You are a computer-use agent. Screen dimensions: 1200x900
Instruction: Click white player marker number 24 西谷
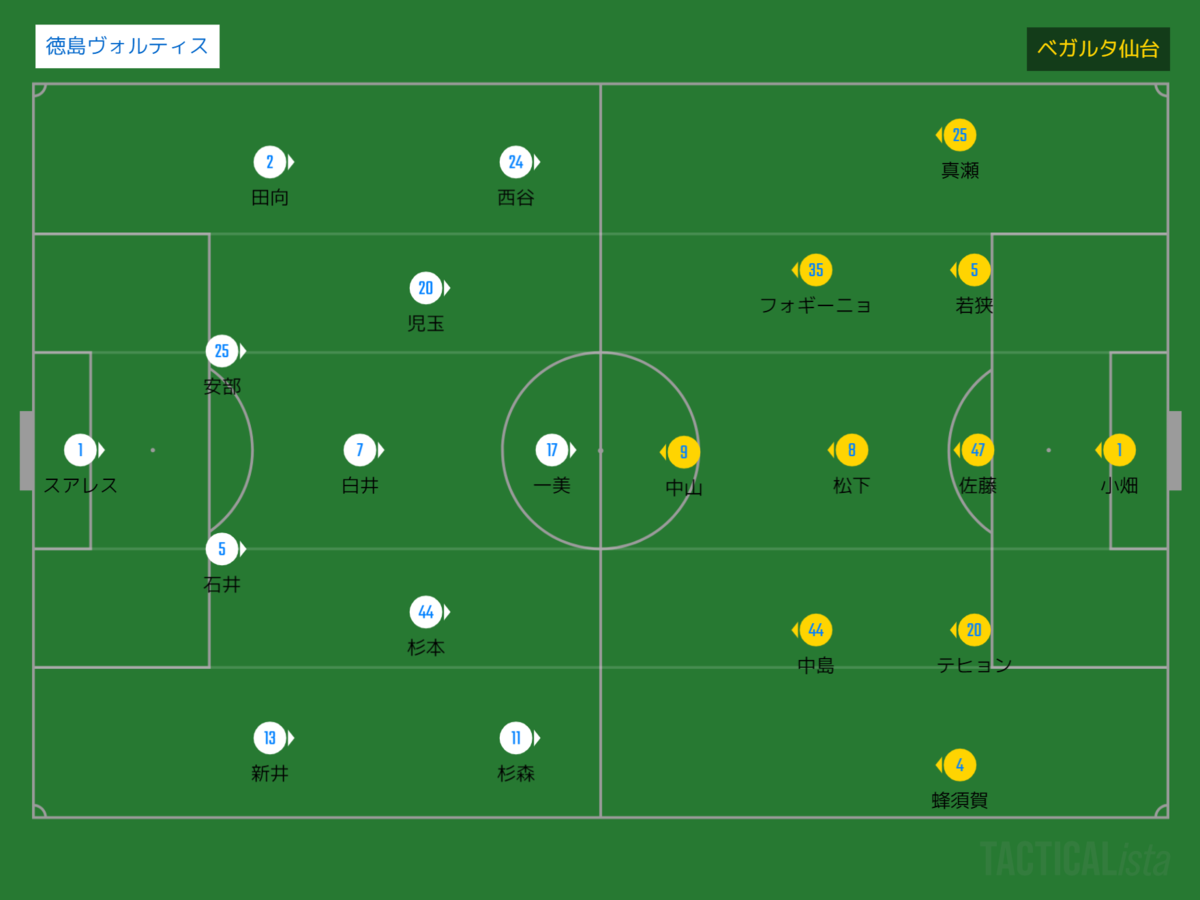[516, 162]
